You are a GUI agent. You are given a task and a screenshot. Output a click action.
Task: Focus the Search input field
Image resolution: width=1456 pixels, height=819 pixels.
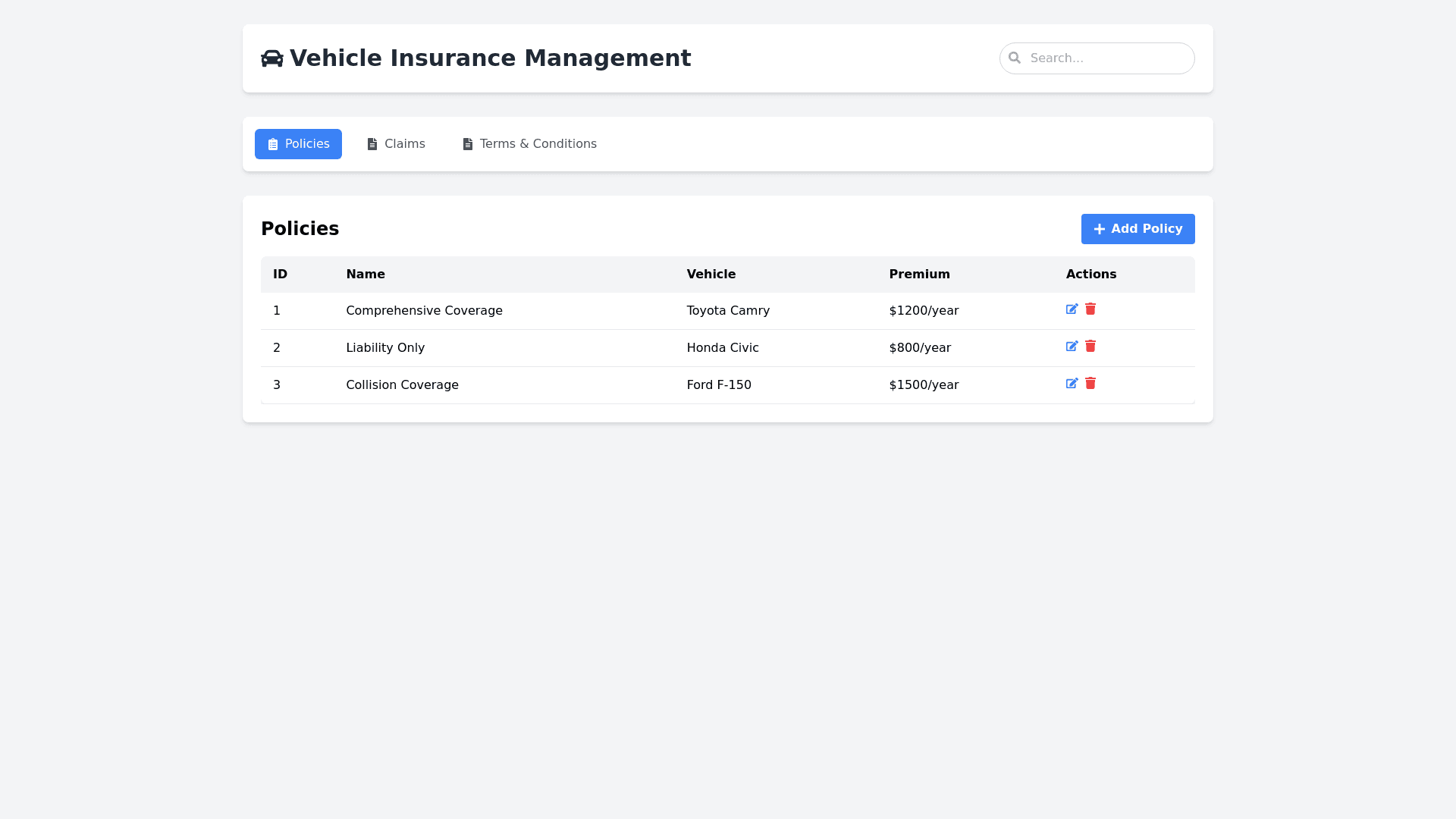click(x=1107, y=58)
